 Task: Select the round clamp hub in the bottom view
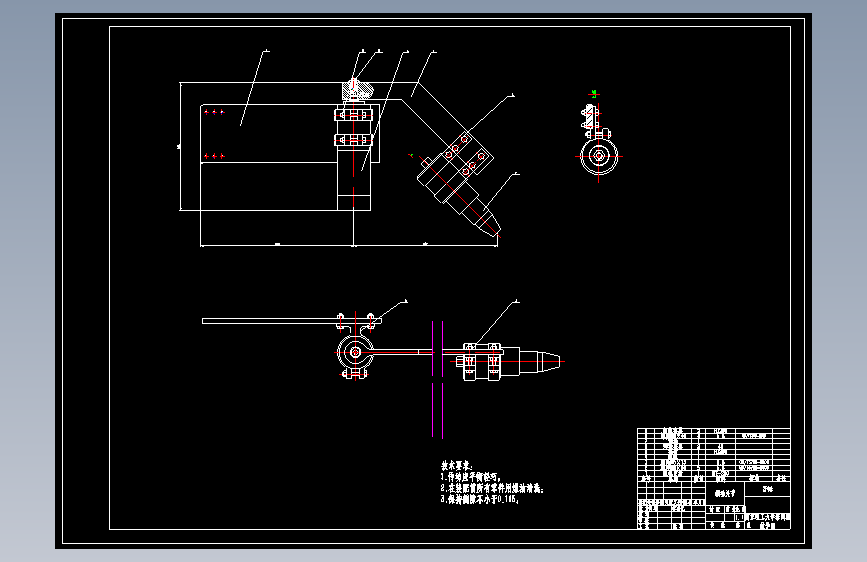(x=355, y=352)
